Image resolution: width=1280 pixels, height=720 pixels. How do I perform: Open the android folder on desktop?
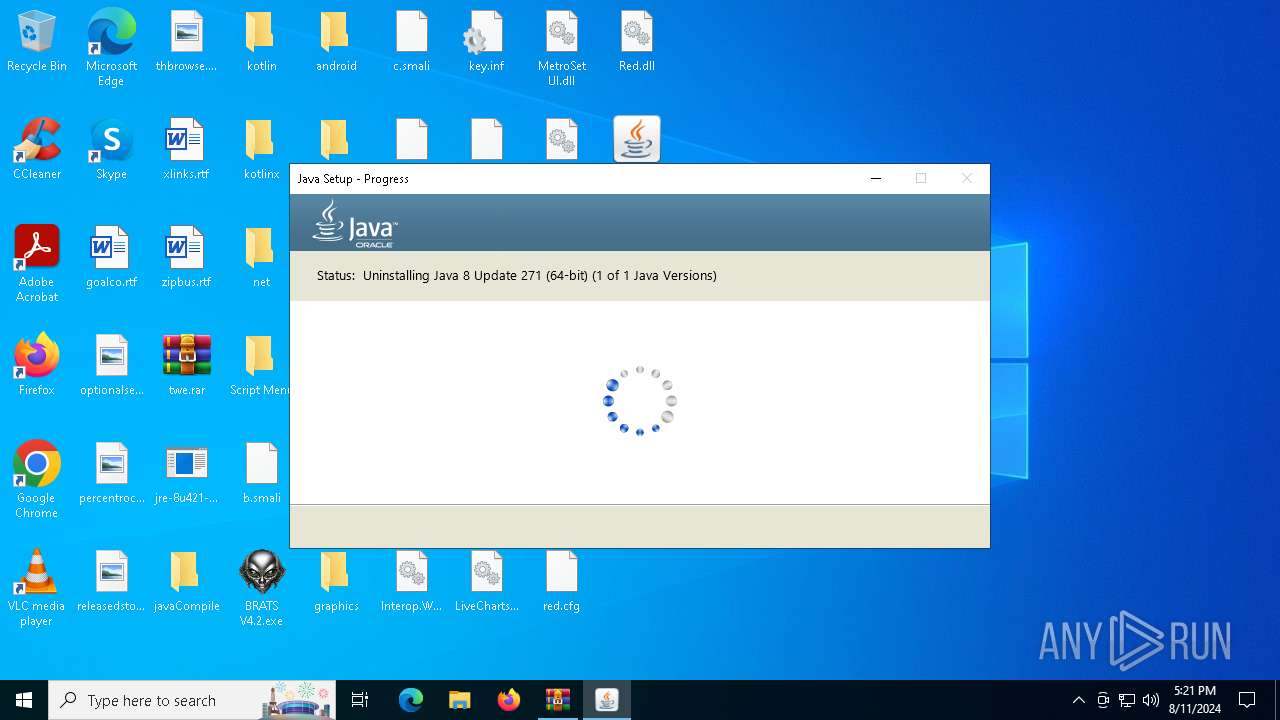(x=336, y=41)
